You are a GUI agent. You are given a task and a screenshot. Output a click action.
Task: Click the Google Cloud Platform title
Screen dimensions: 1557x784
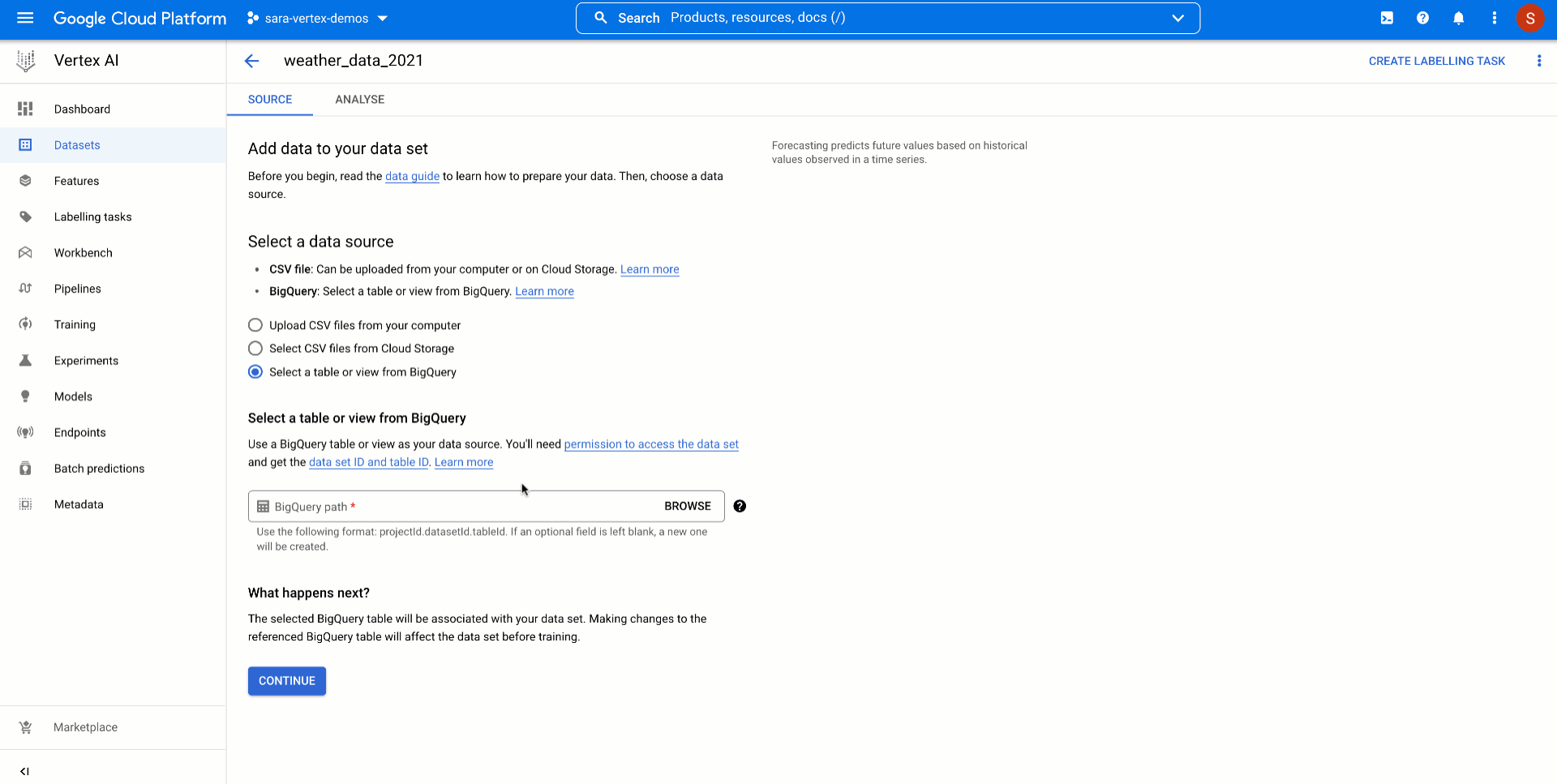point(140,18)
